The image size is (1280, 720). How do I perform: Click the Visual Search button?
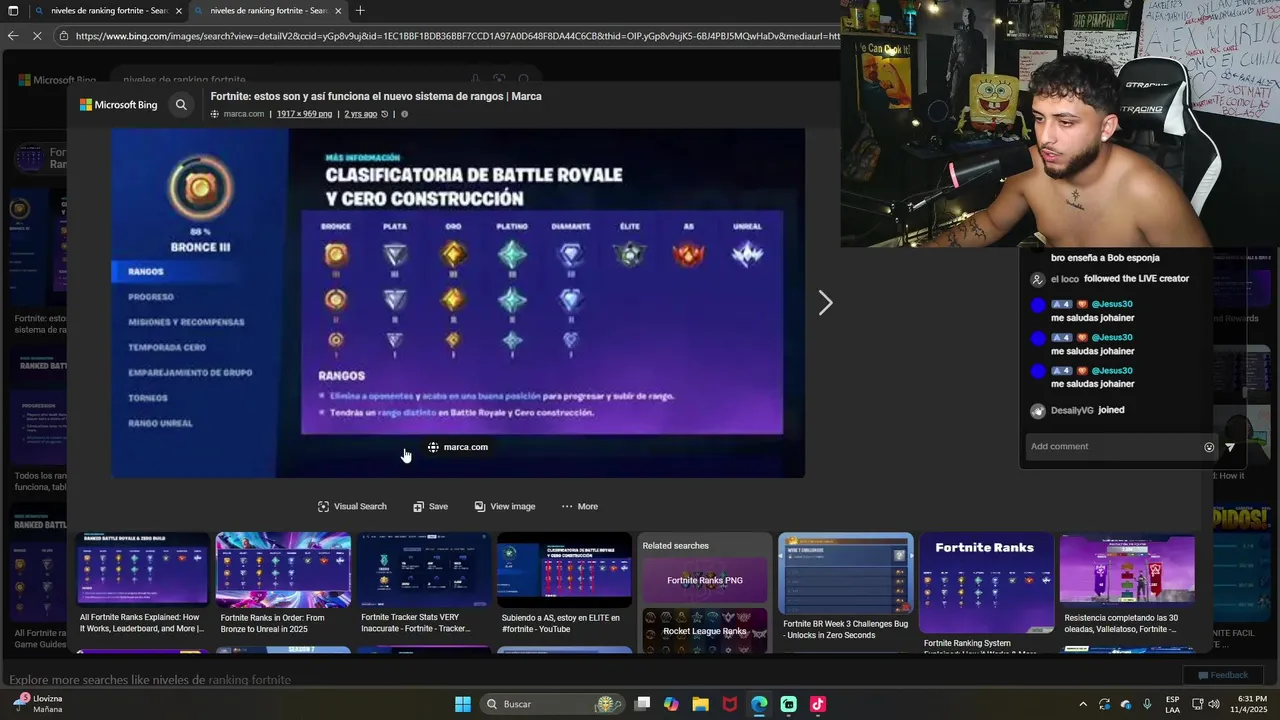(x=352, y=506)
